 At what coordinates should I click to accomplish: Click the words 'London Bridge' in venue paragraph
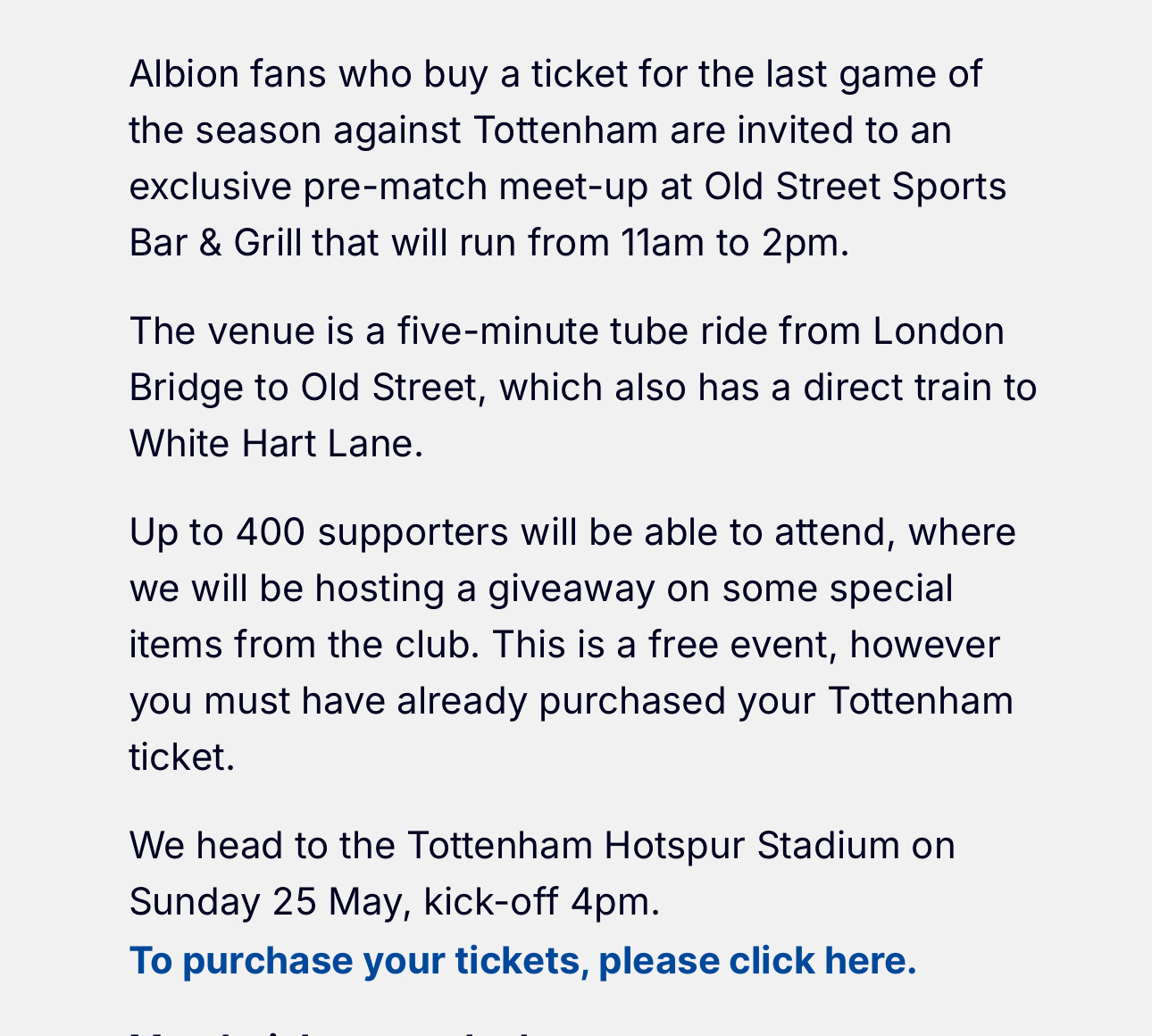(939, 330)
